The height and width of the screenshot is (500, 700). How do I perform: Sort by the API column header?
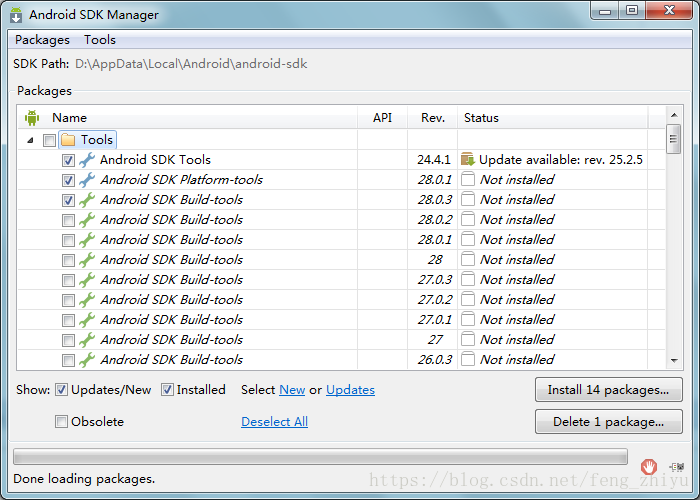(383, 118)
